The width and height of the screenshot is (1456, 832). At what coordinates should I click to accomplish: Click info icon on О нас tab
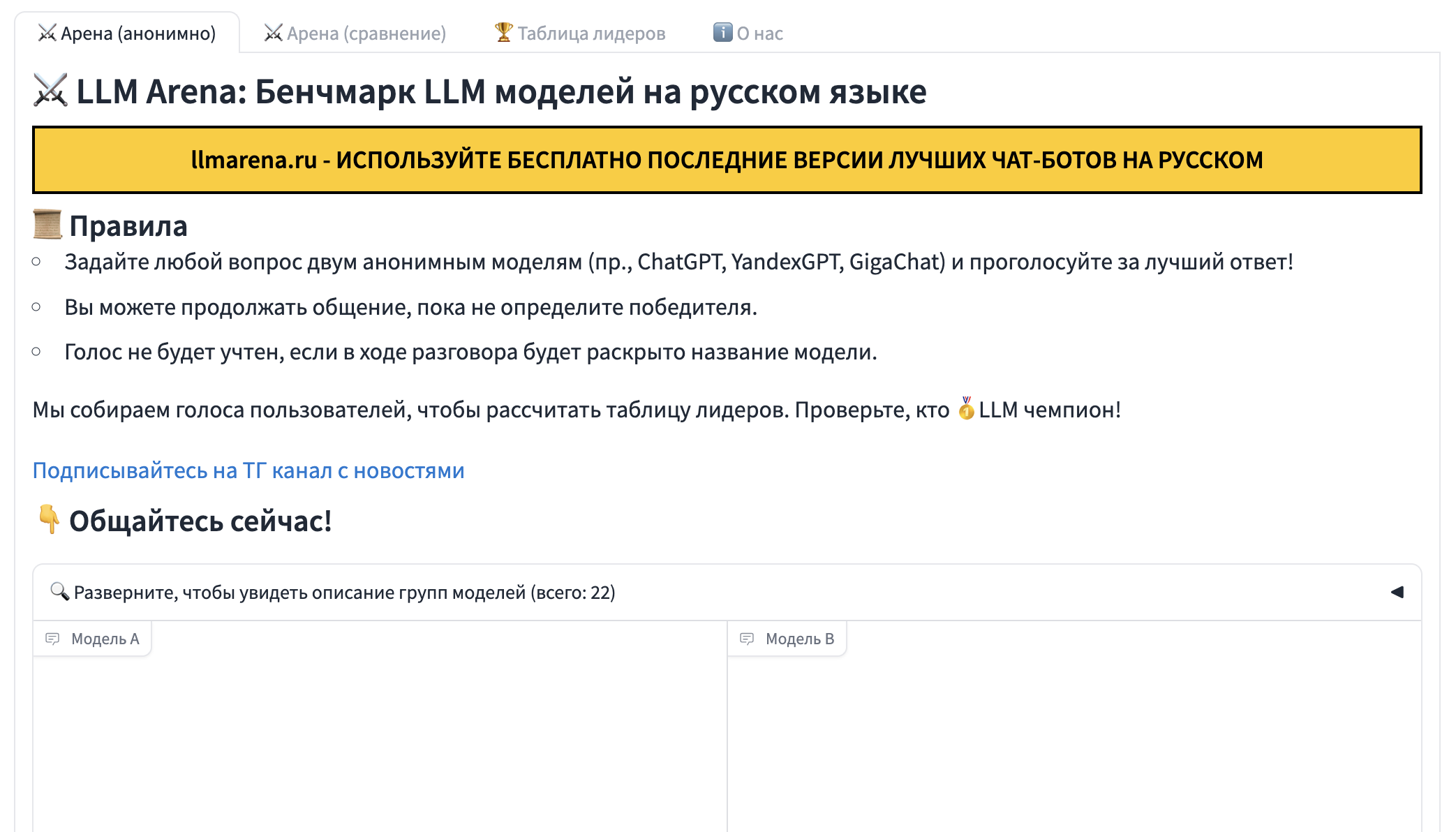pyautogui.click(x=722, y=32)
